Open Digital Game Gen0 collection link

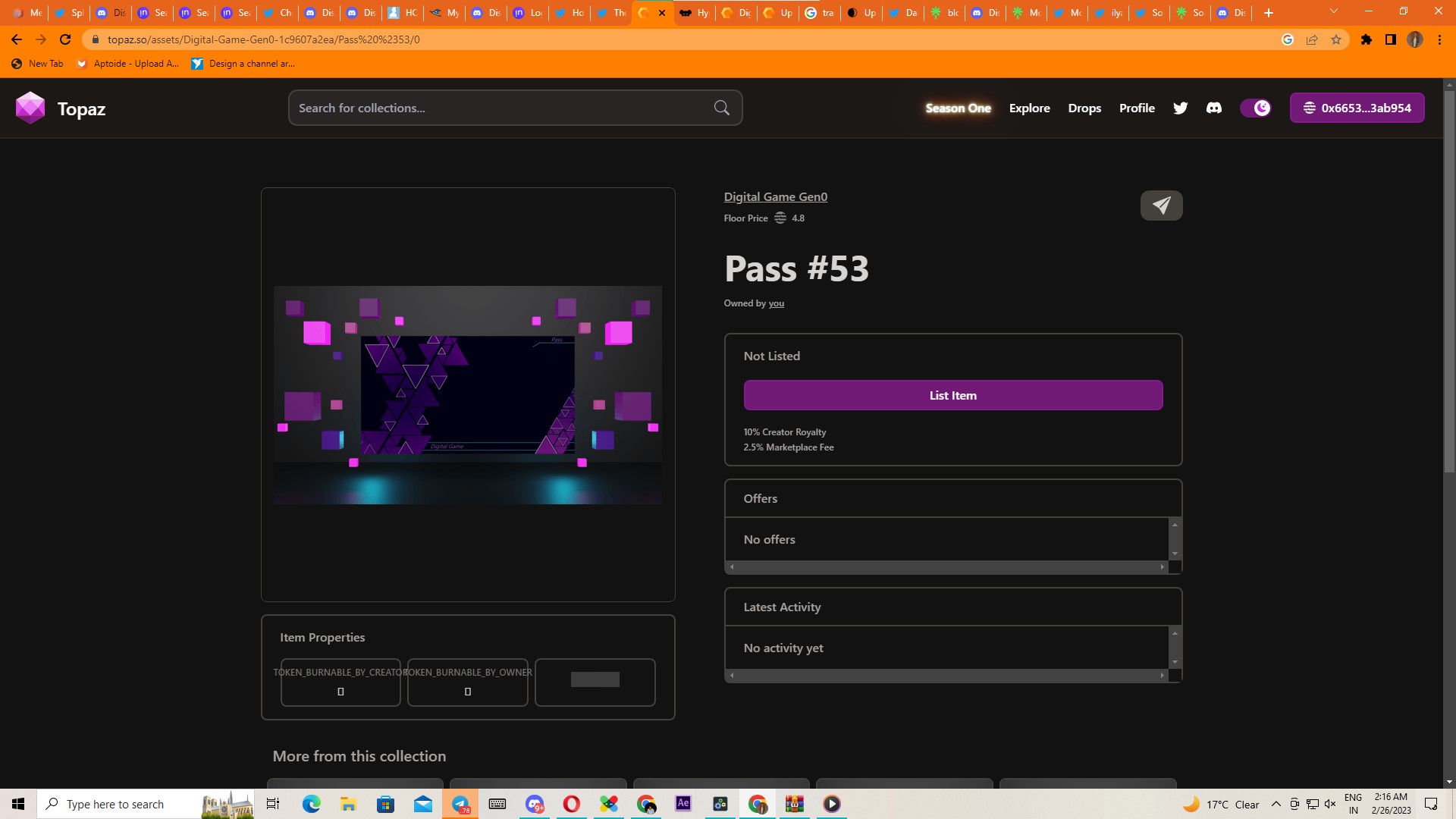click(775, 196)
